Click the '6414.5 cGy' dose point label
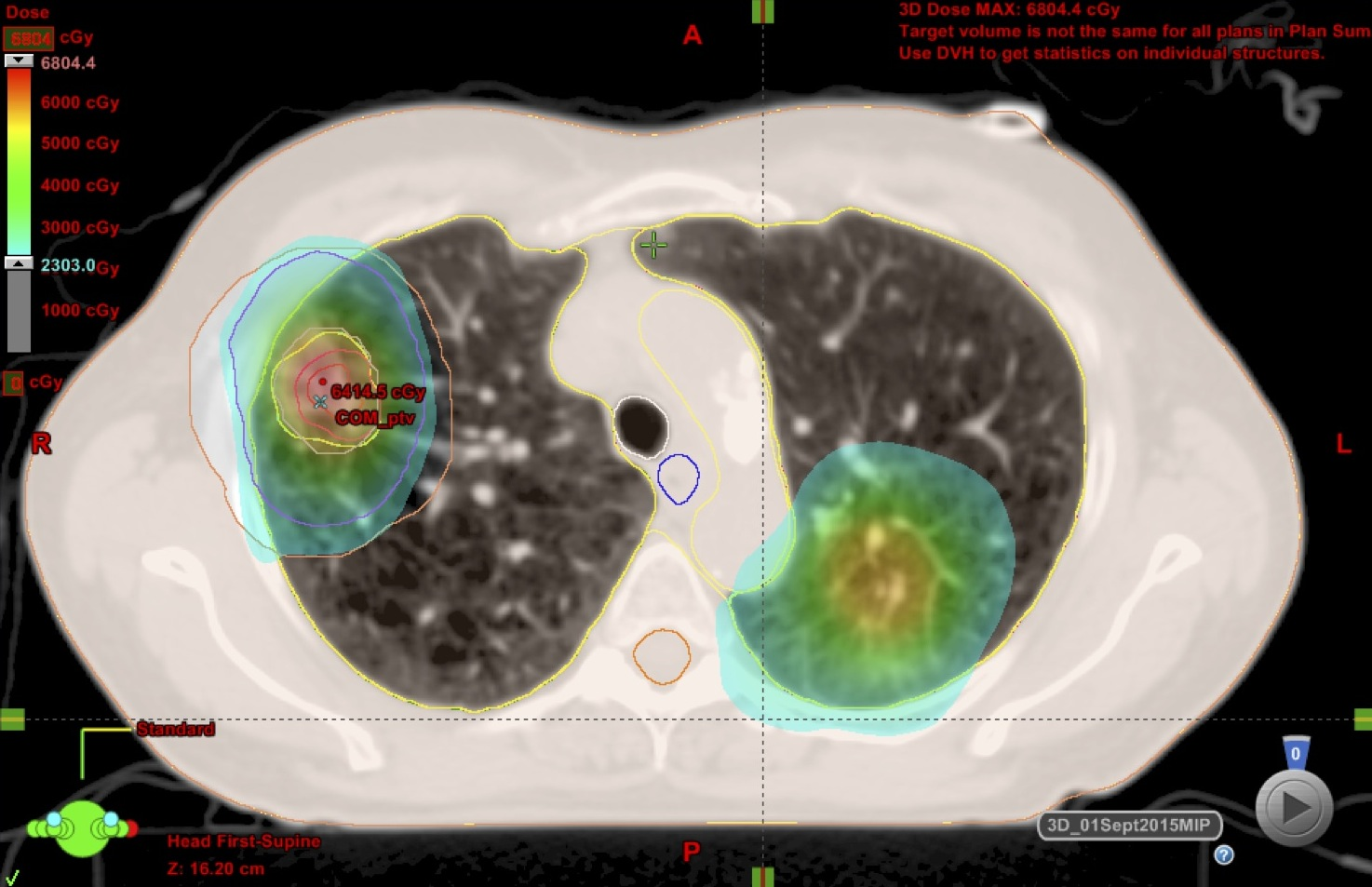 pyautogui.click(x=378, y=392)
